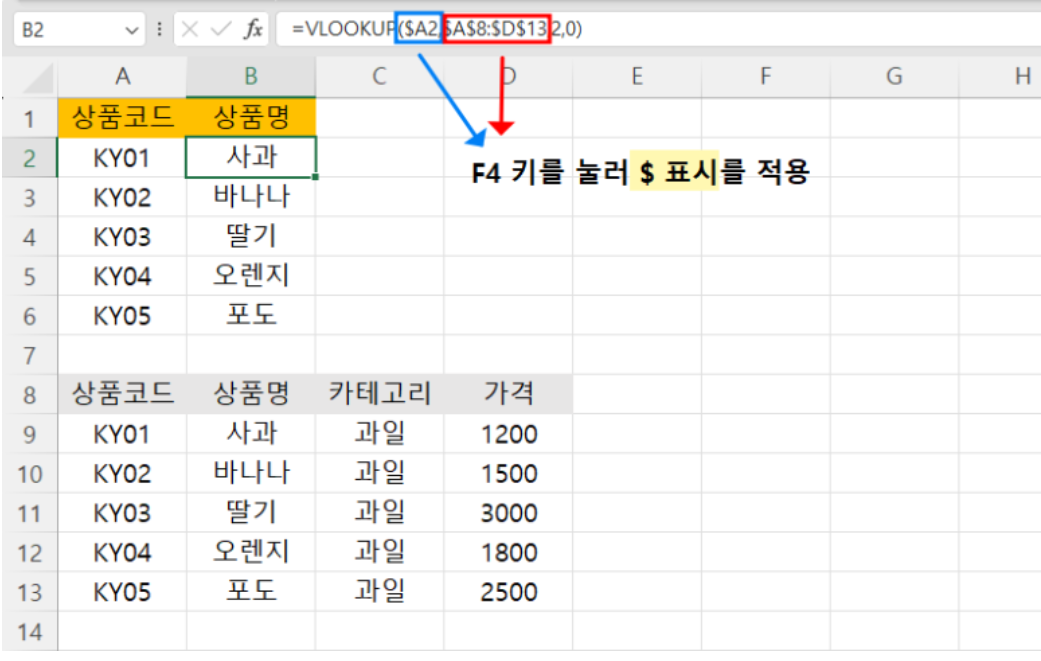Image resolution: width=1041 pixels, height=661 pixels.
Task: Click the KY05 cell in row 13
Action: click(x=122, y=592)
